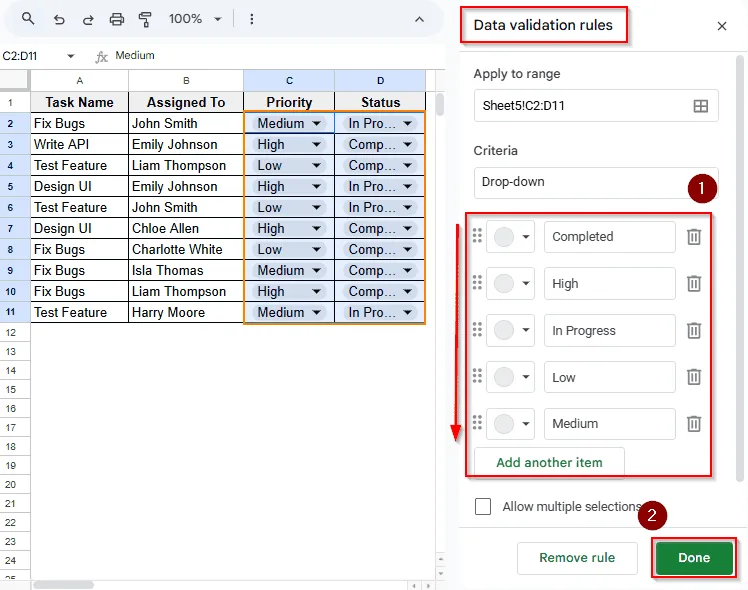Viewport: 748px width, 590px height.
Task: Click the sheet vertical scroll down arrow
Action: pyautogui.click(x=440, y=573)
